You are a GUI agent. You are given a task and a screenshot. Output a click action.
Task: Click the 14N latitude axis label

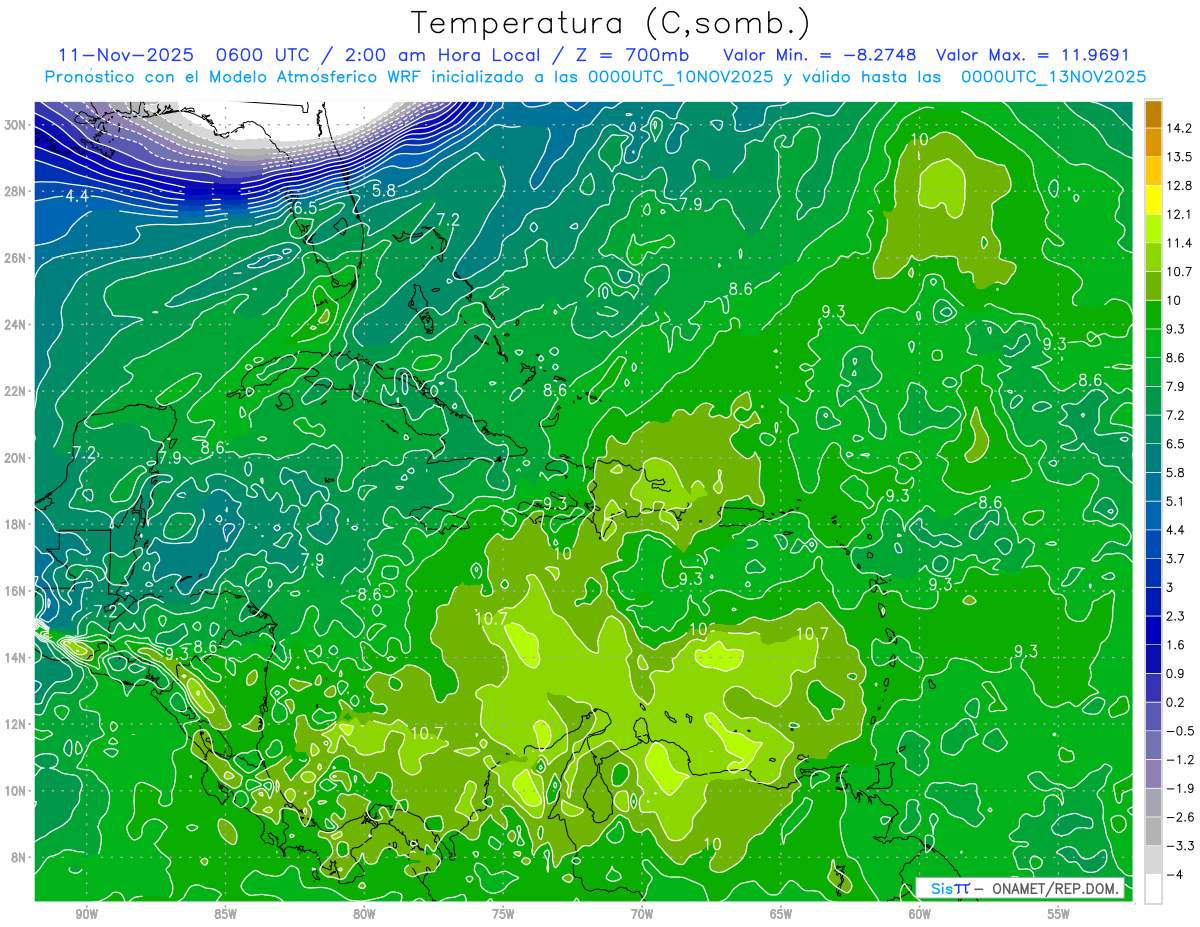(x=16, y=657)
